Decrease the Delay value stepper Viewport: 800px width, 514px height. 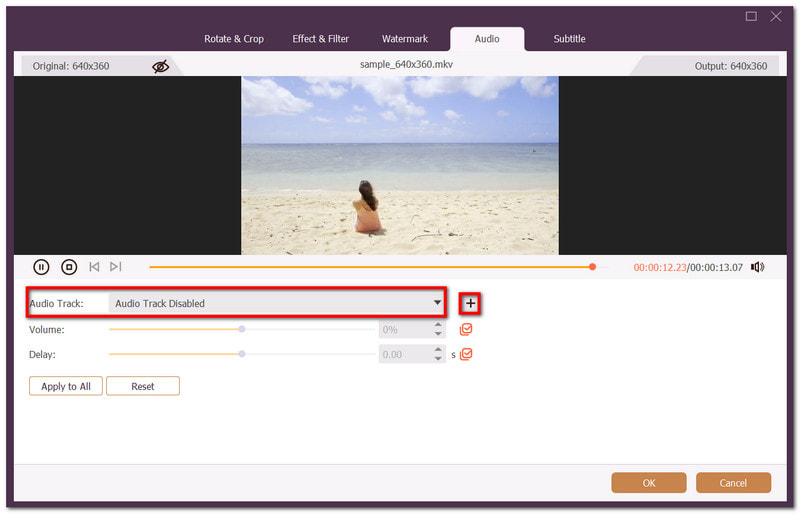pyautogui.click(x=438, y=359)
